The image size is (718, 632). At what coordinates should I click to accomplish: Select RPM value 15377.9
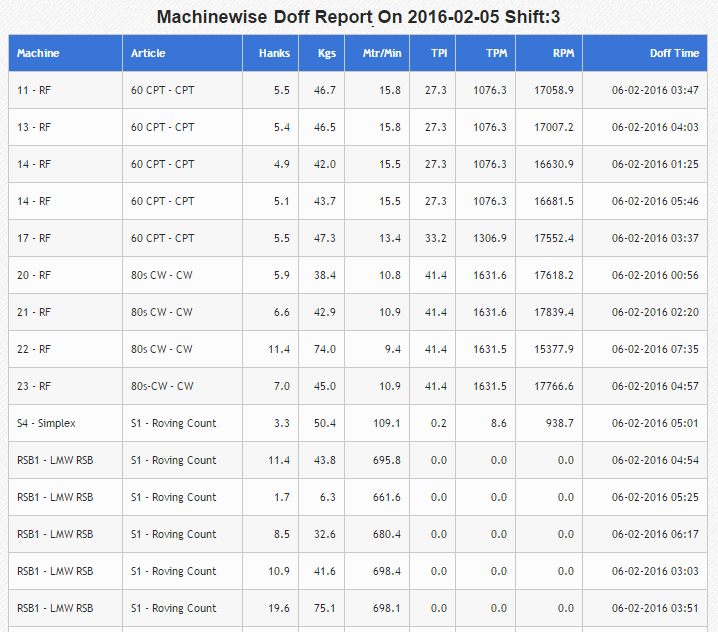(554, 349)
